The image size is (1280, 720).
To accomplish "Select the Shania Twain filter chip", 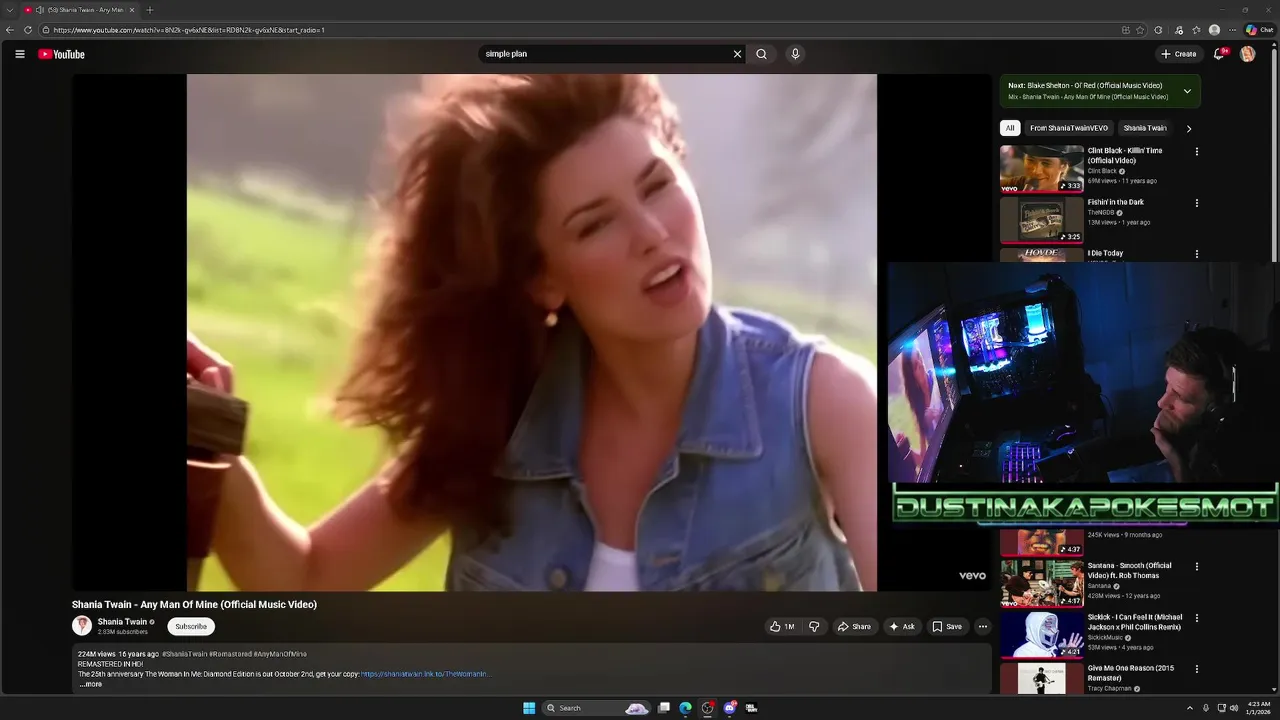I will (x=1145, y=128).
